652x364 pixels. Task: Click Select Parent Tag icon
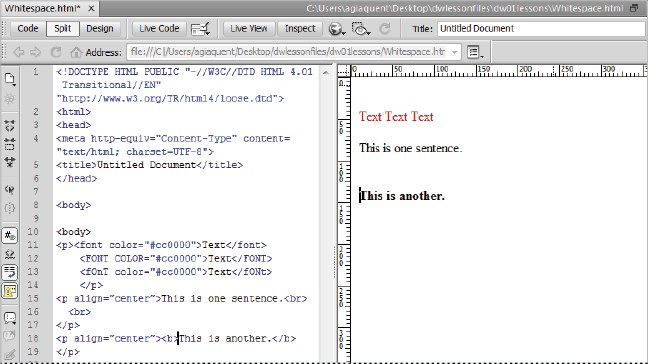(x=10, y=190)
